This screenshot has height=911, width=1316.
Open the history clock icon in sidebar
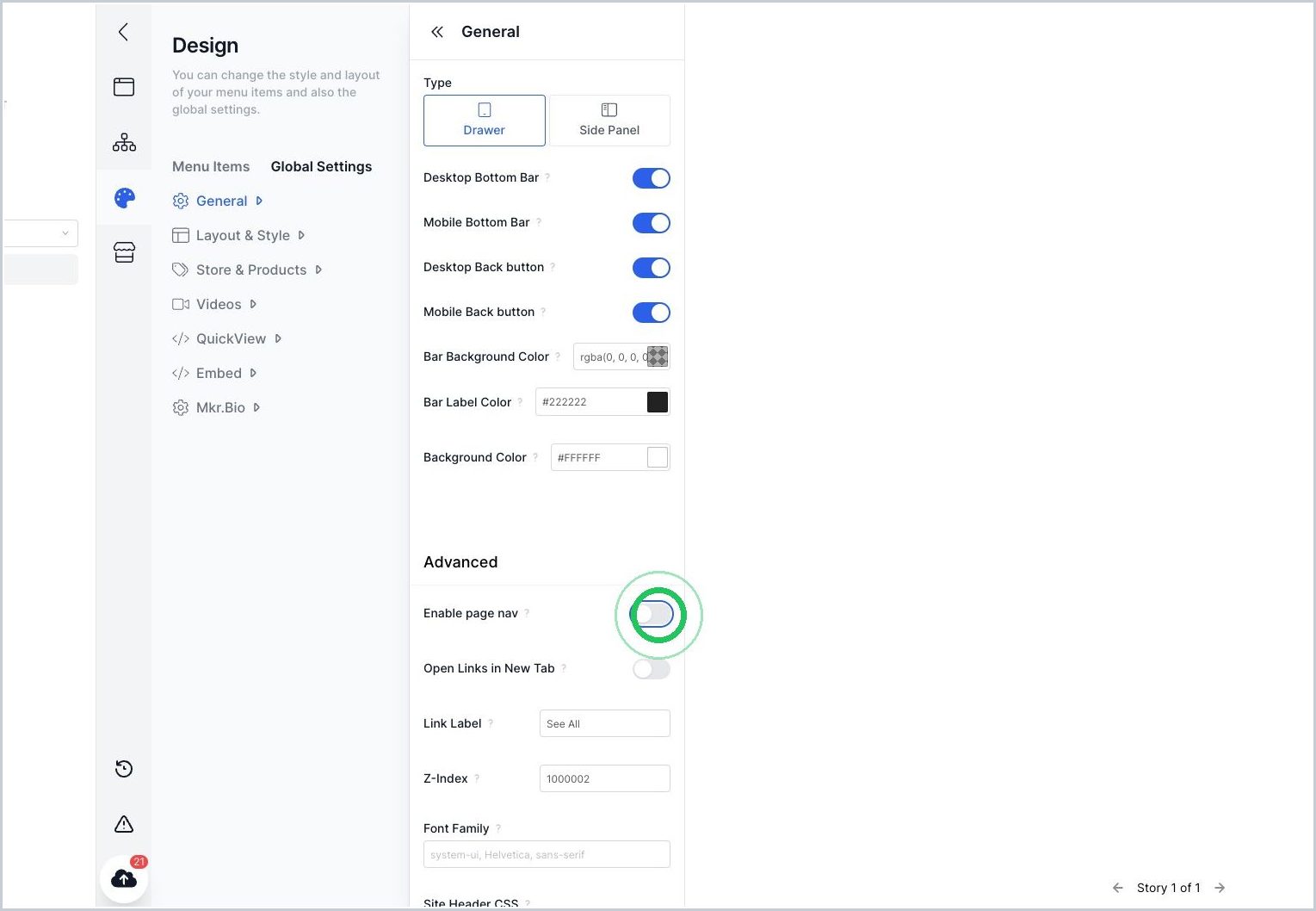coord(124,769)
